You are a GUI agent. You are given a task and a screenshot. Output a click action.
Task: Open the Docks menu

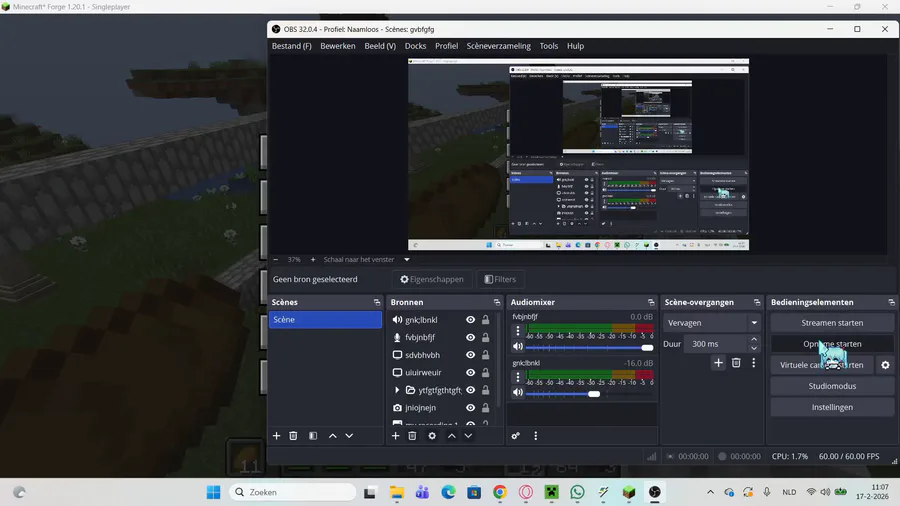[x=415, y=46]
